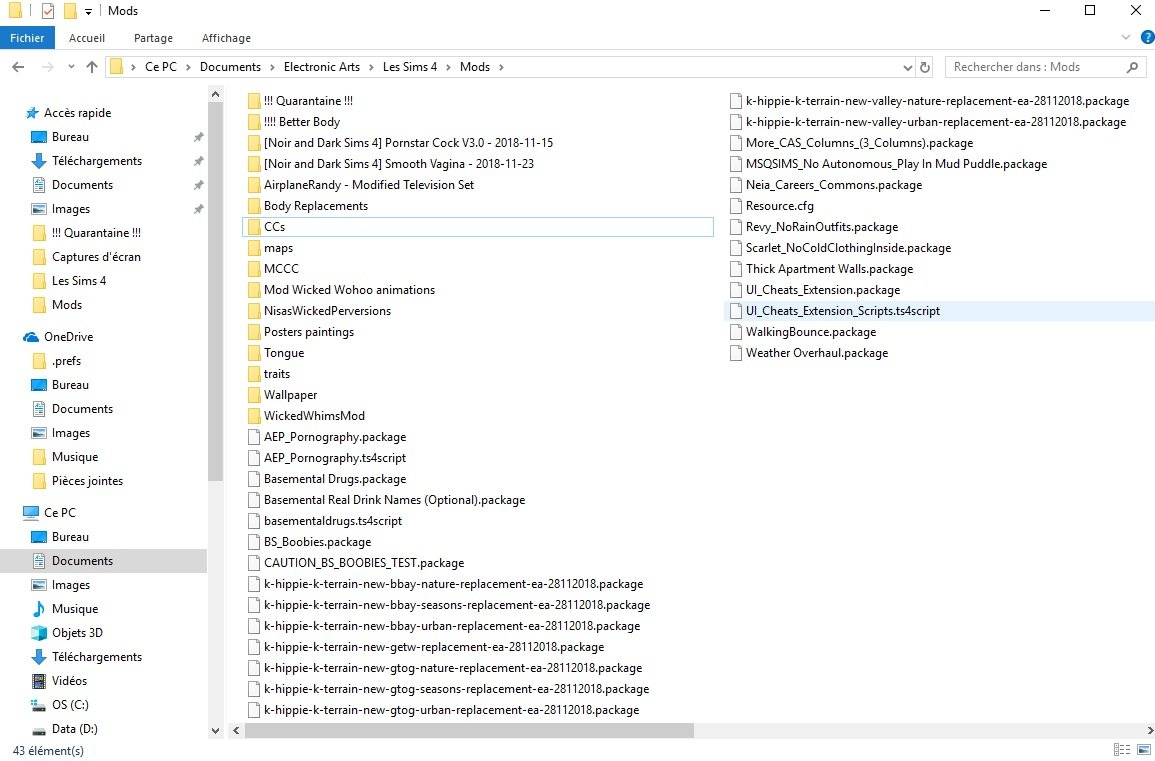Unpin Documents using its pin icon

tap(198, 185)
